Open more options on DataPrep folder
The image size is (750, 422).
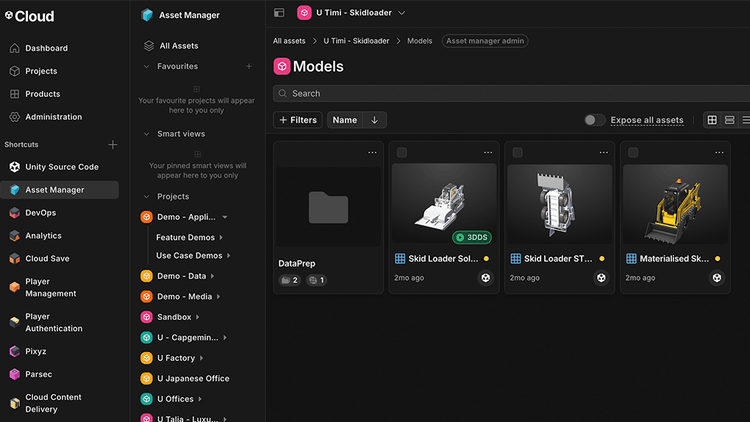click(x=372, y=153)
